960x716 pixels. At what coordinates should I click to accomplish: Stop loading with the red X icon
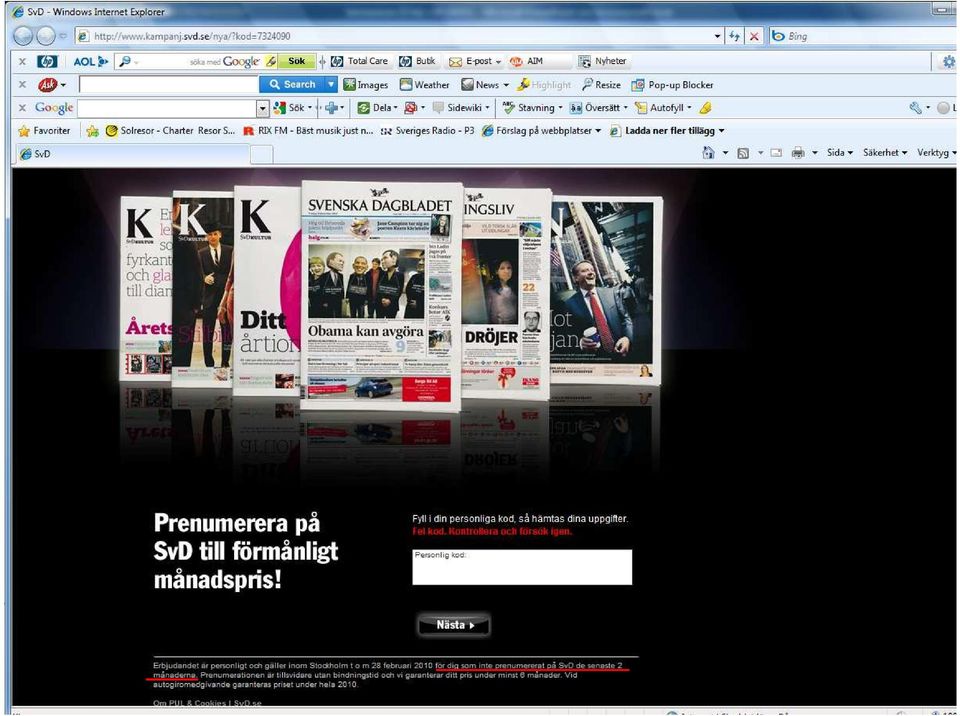pos(754,36)
